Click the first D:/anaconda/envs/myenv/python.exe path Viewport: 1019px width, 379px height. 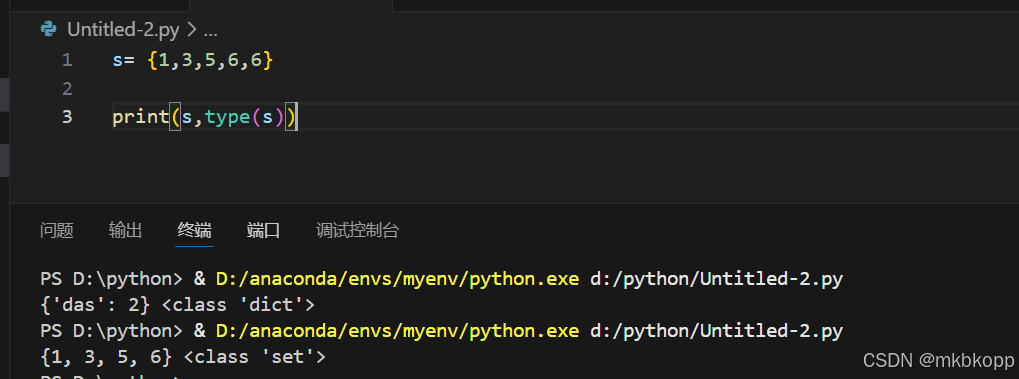(397, 279)
